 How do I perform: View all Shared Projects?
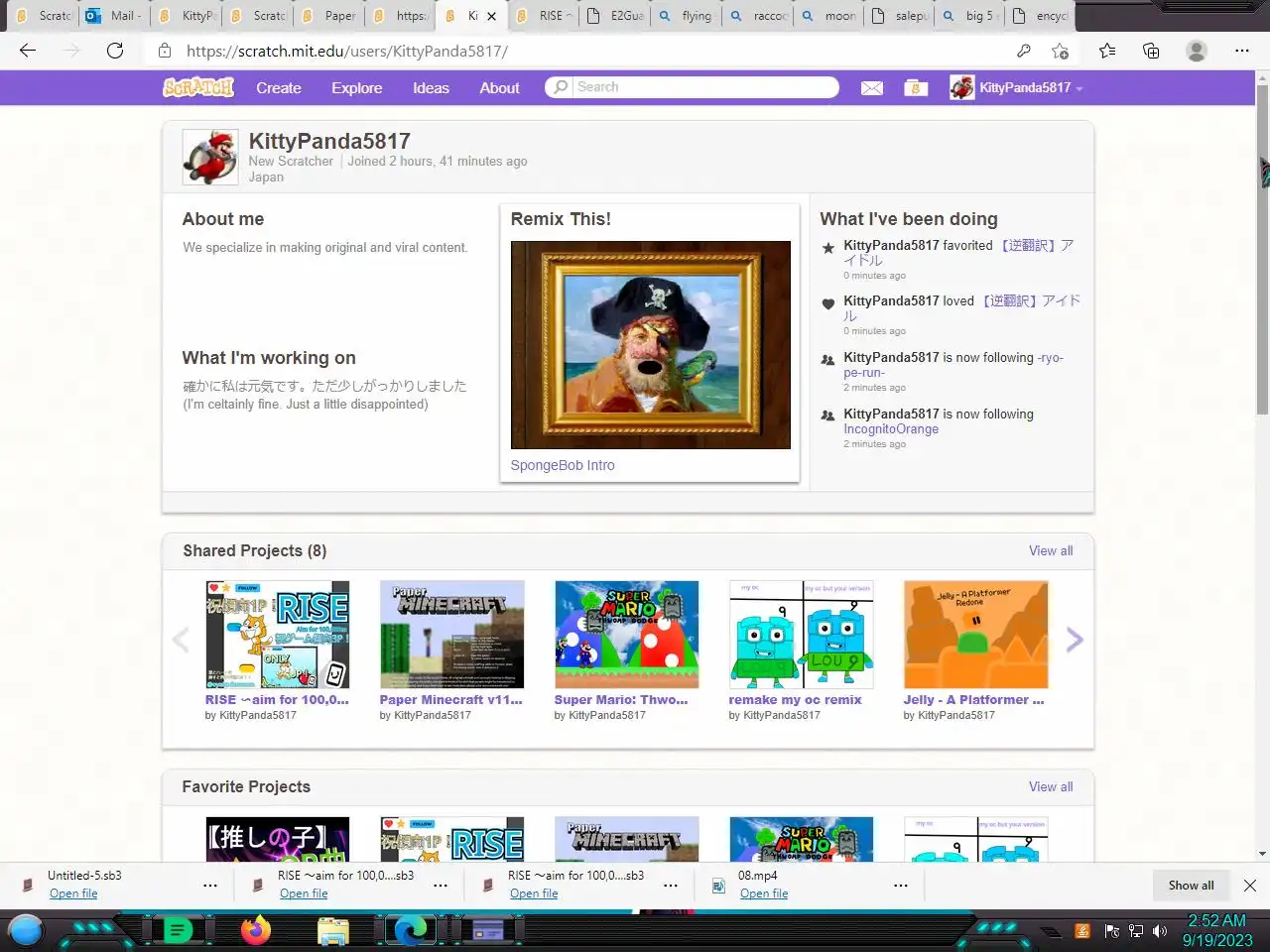pos(1051,550)
